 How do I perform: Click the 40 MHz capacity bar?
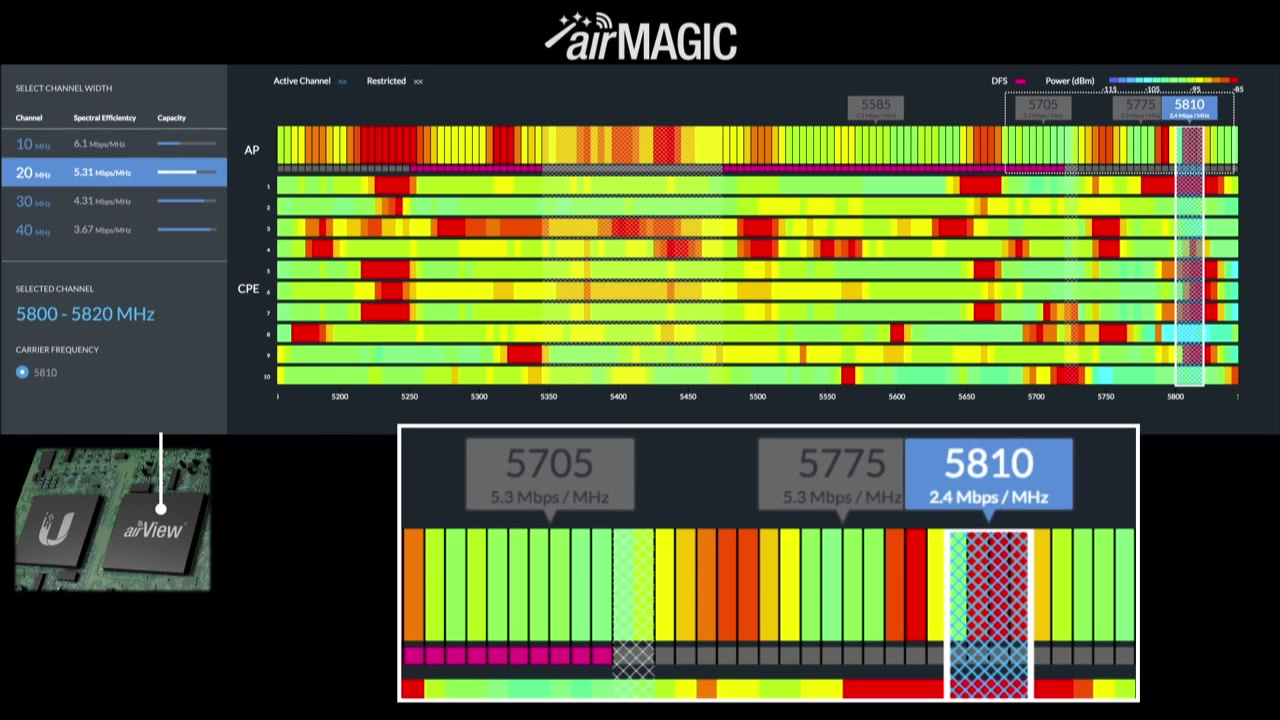pos(185,230)
